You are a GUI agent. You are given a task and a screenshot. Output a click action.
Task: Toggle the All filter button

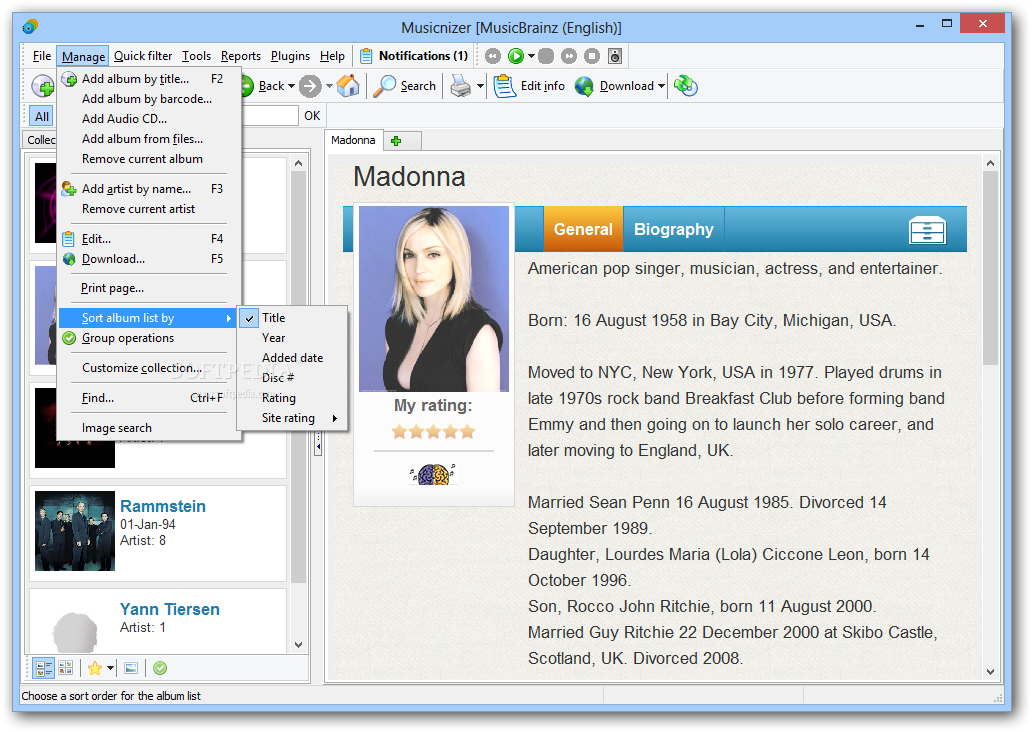pos(42,117)
